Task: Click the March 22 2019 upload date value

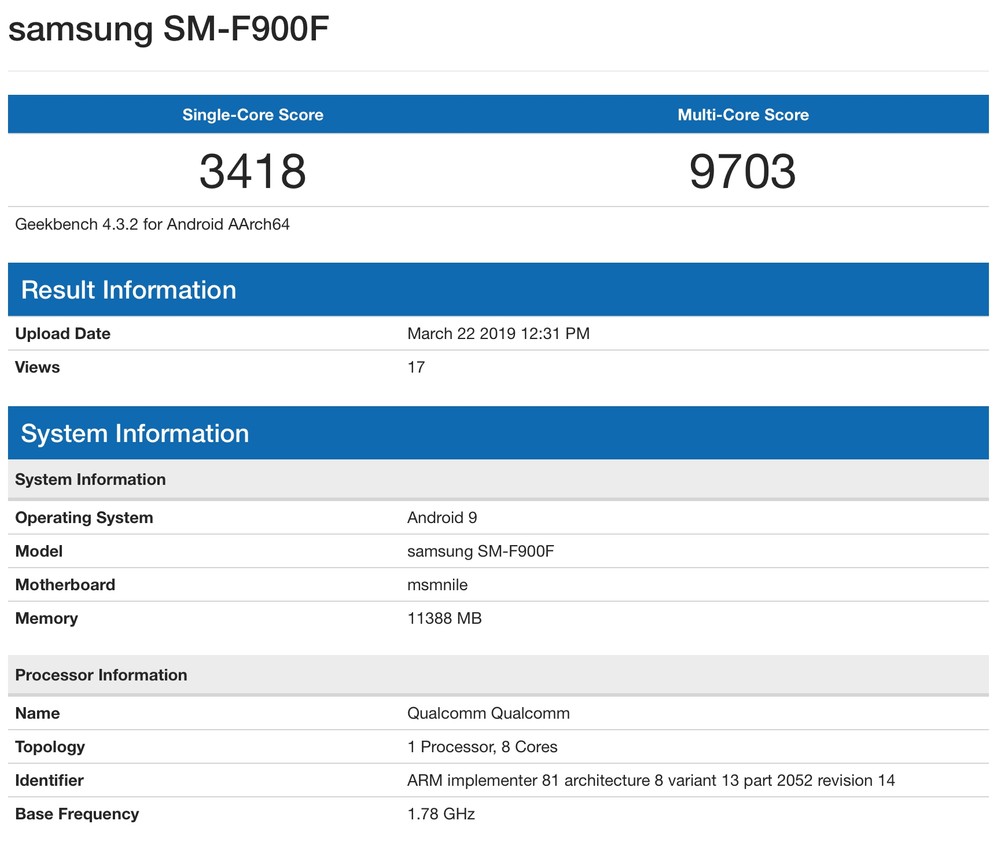Action: [x=498, y=334]
